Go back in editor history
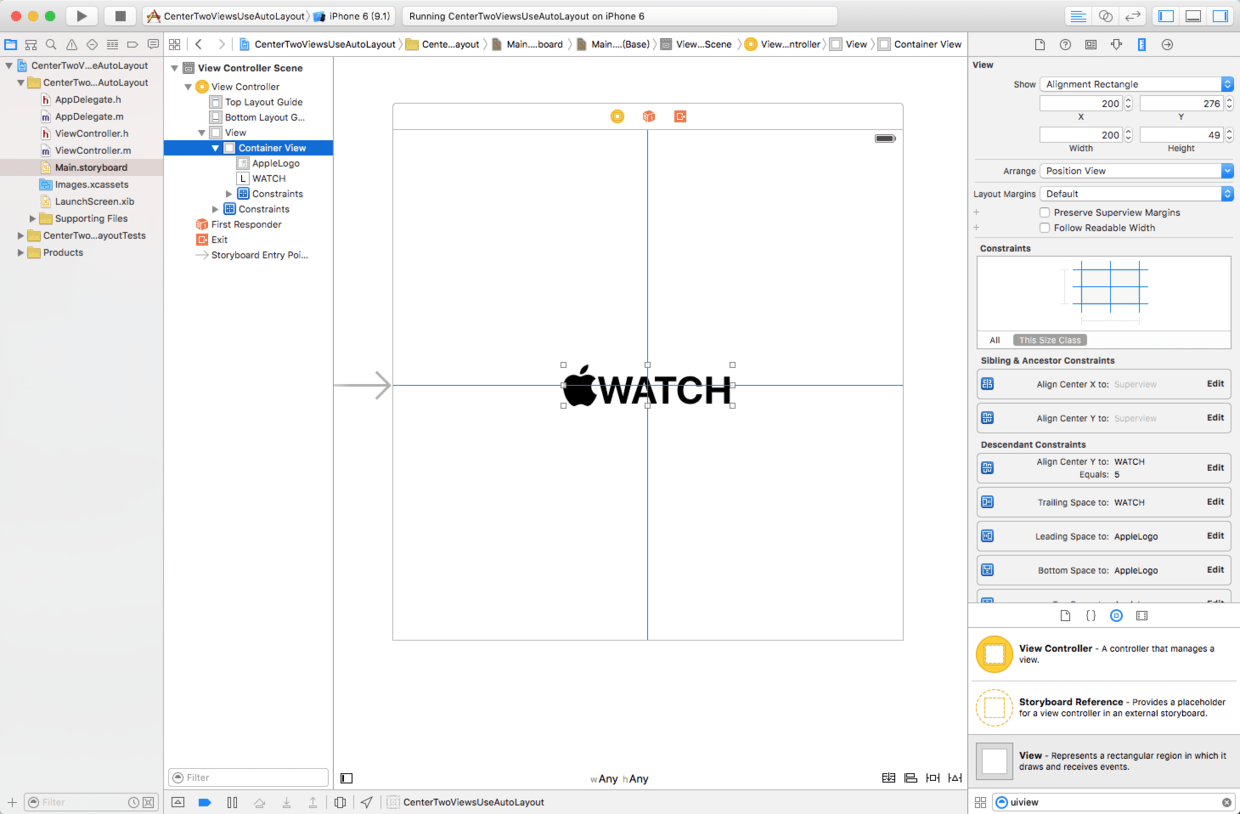The width and height of the screenshot is (1240, 814). [x=199, y=45]
